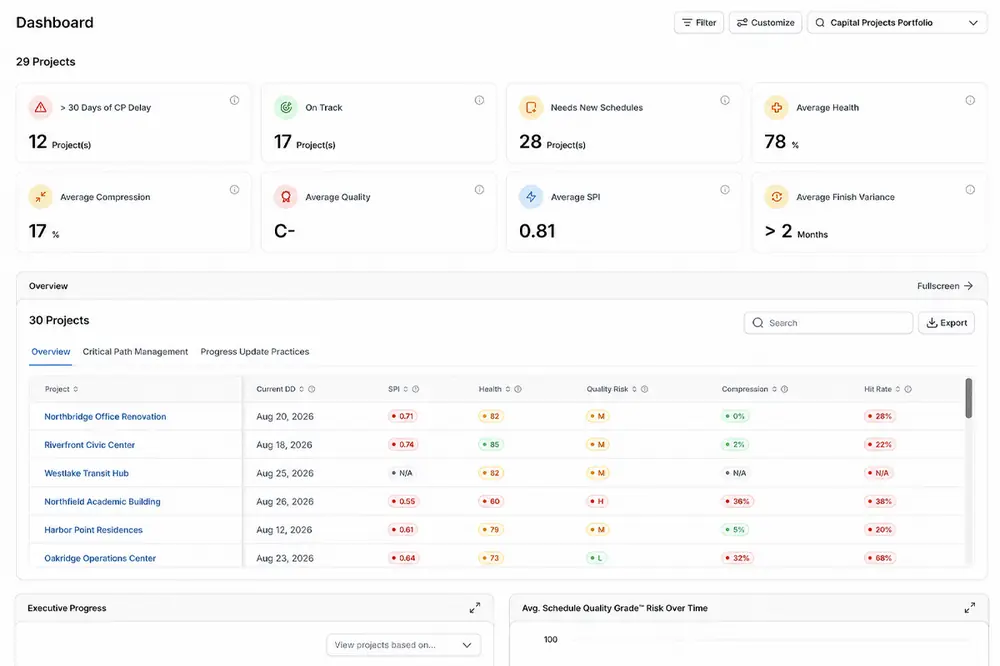
Task: Click the 0.74 SPI badge
Action: pyautogui.click(x=403, y=445)
